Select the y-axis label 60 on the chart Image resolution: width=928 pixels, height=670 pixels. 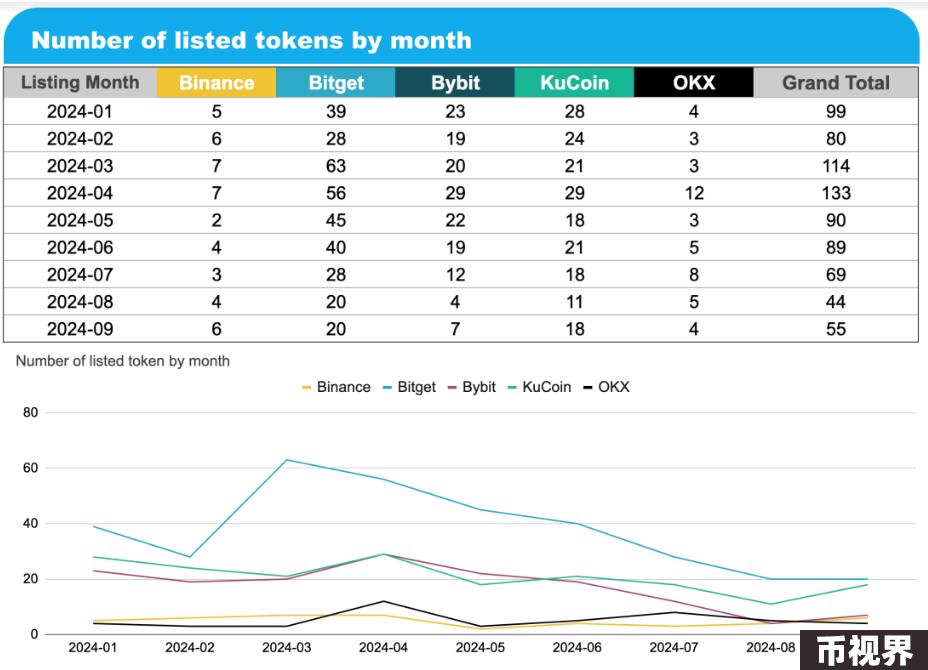31,468
